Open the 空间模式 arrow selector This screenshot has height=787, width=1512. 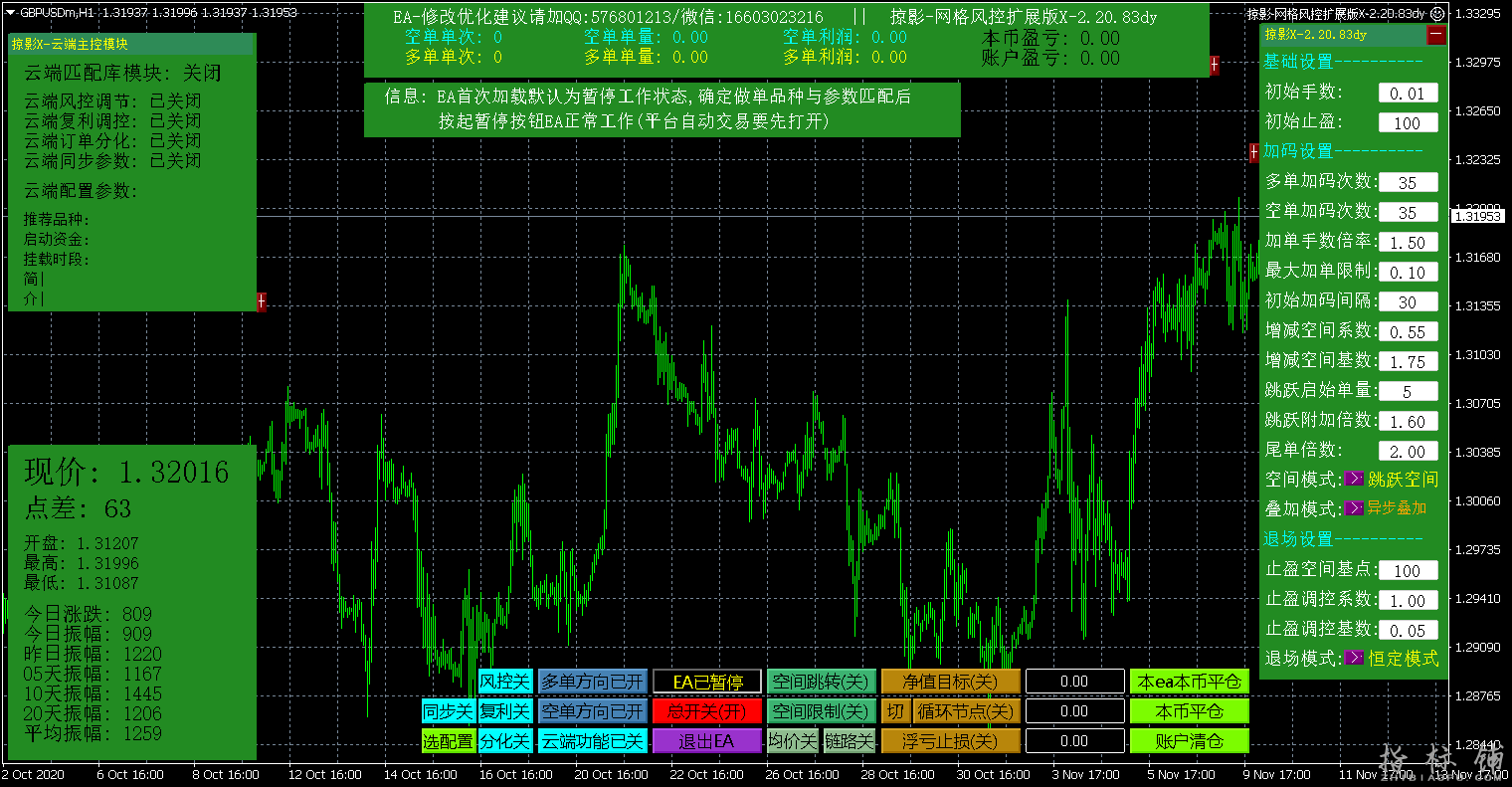click(x=1354, y=479)
